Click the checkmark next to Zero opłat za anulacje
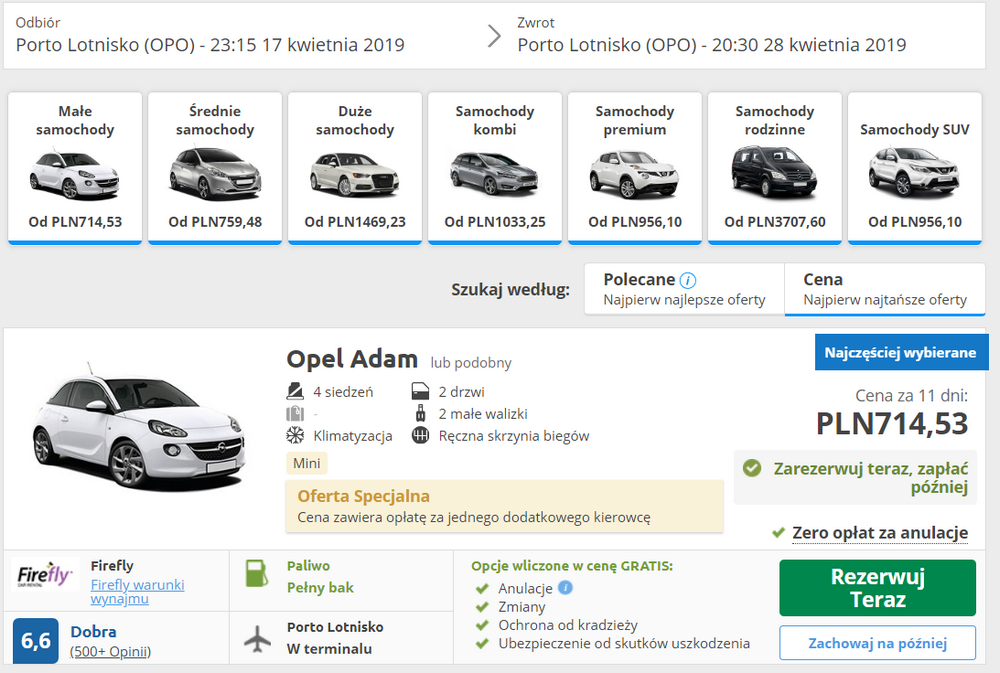 tap(778, 532)
